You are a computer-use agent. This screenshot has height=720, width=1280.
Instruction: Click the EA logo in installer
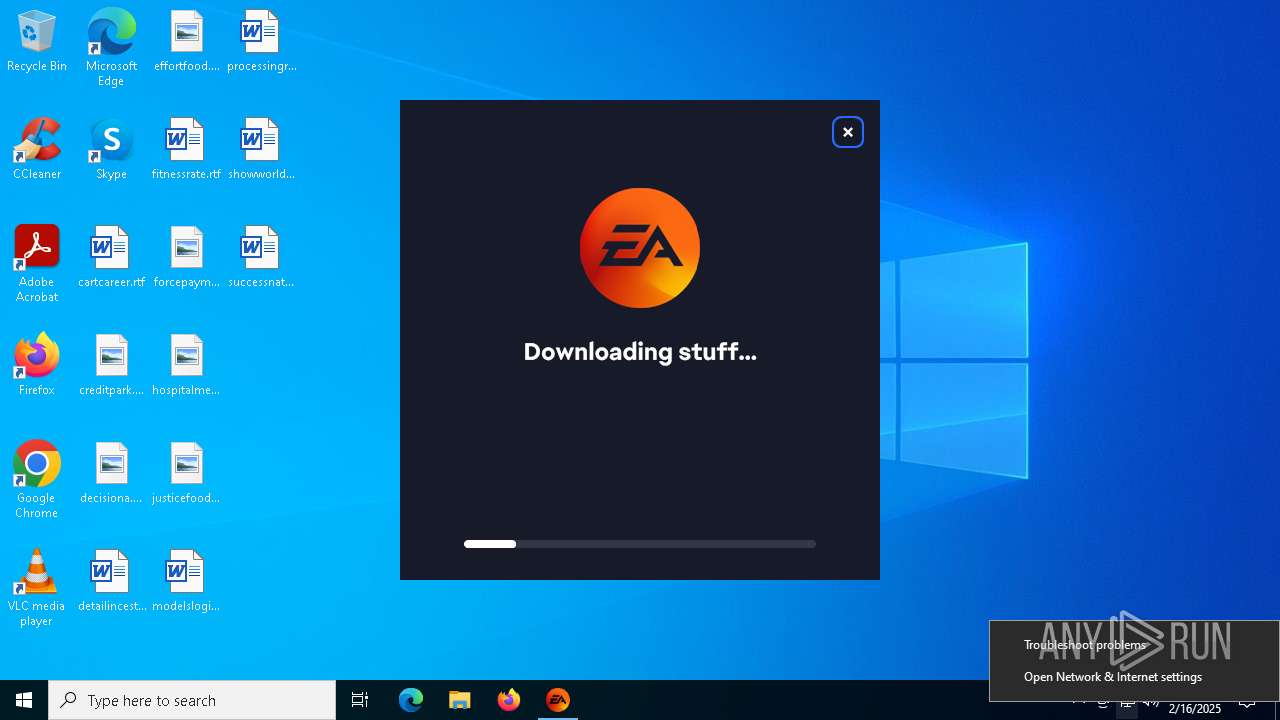click(x=640, y=248)
